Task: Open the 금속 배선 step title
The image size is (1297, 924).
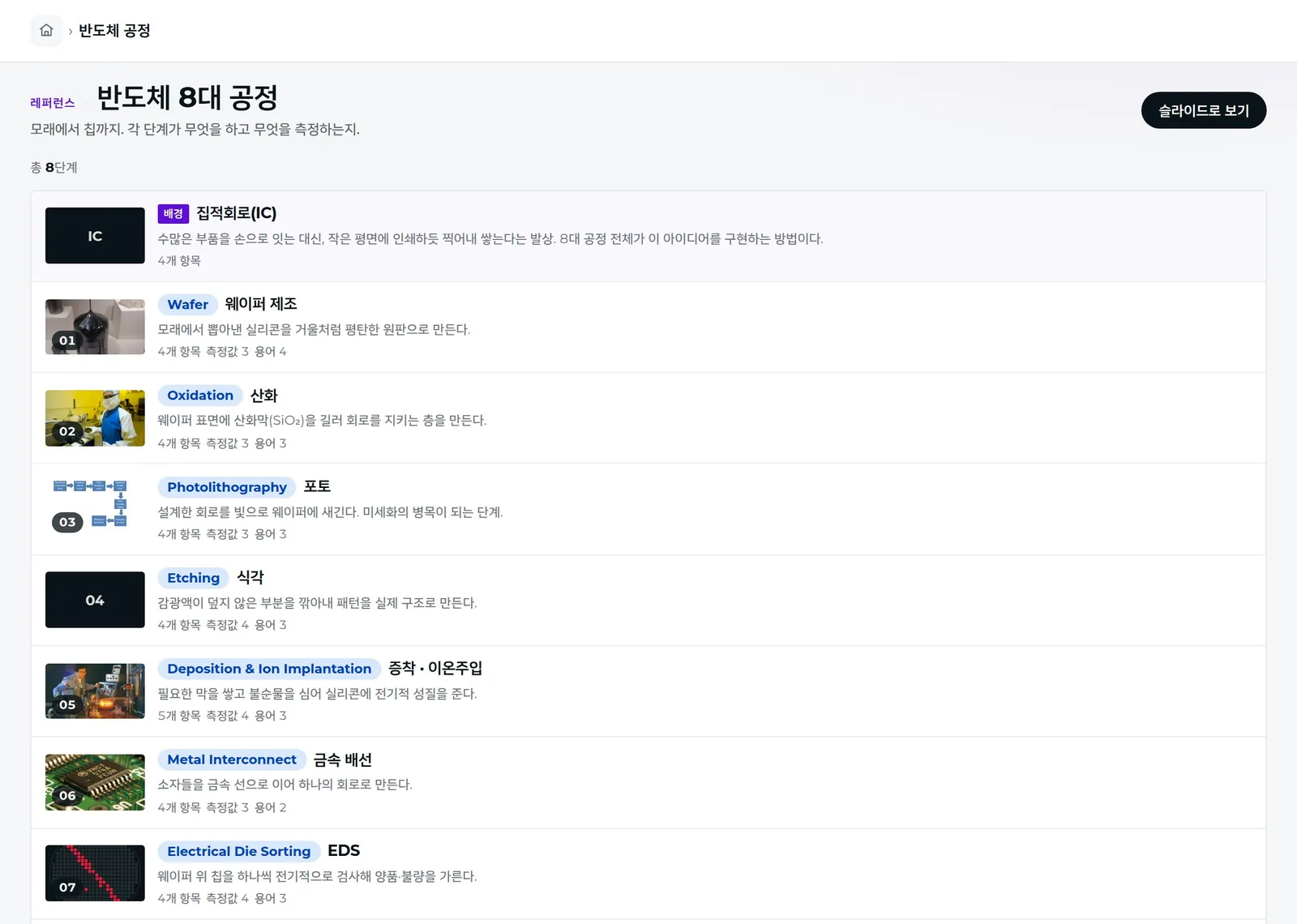Action: tap(343, 759)
